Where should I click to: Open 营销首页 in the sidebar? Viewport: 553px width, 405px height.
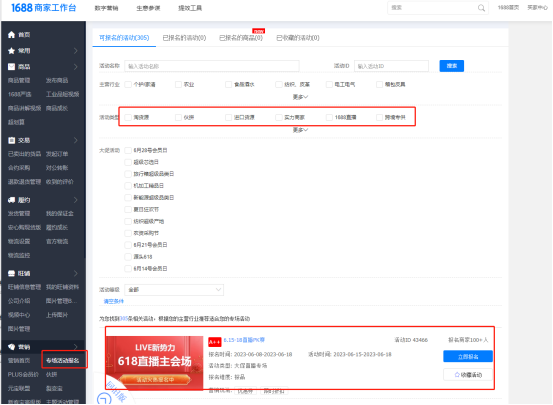(x=19, y=361)
